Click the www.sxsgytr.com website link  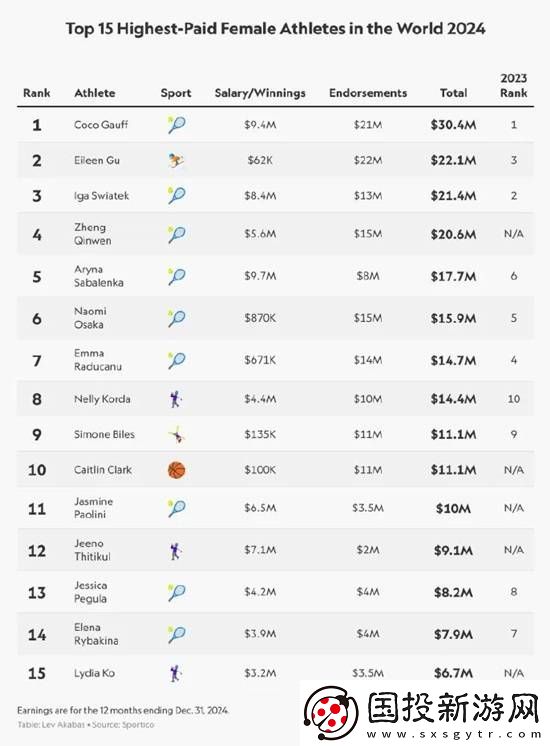[x=454, y=734]
